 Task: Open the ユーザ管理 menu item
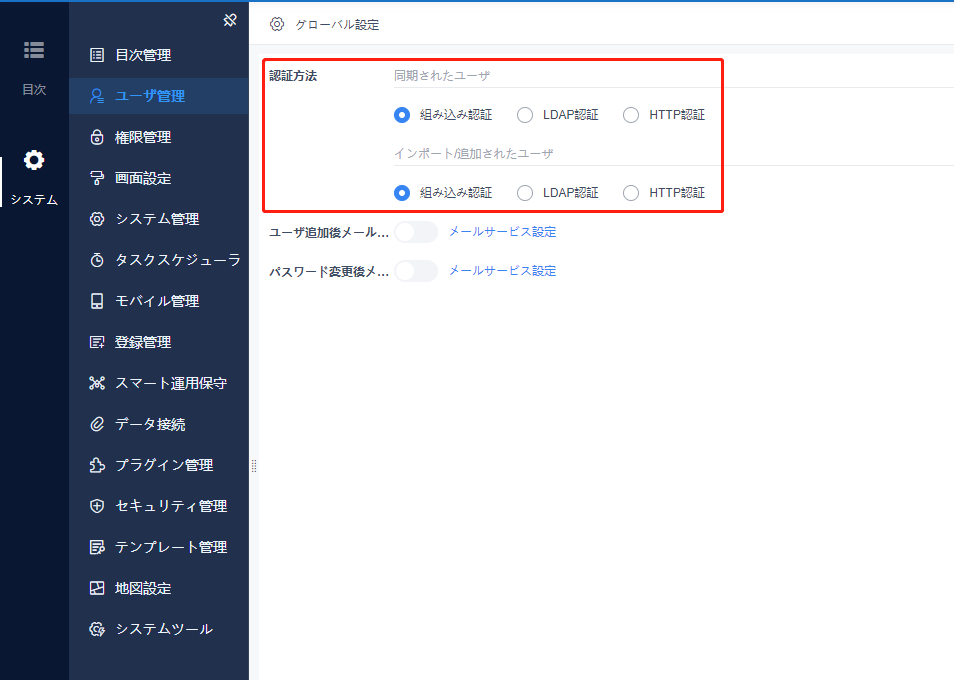(x=159, y=96)
